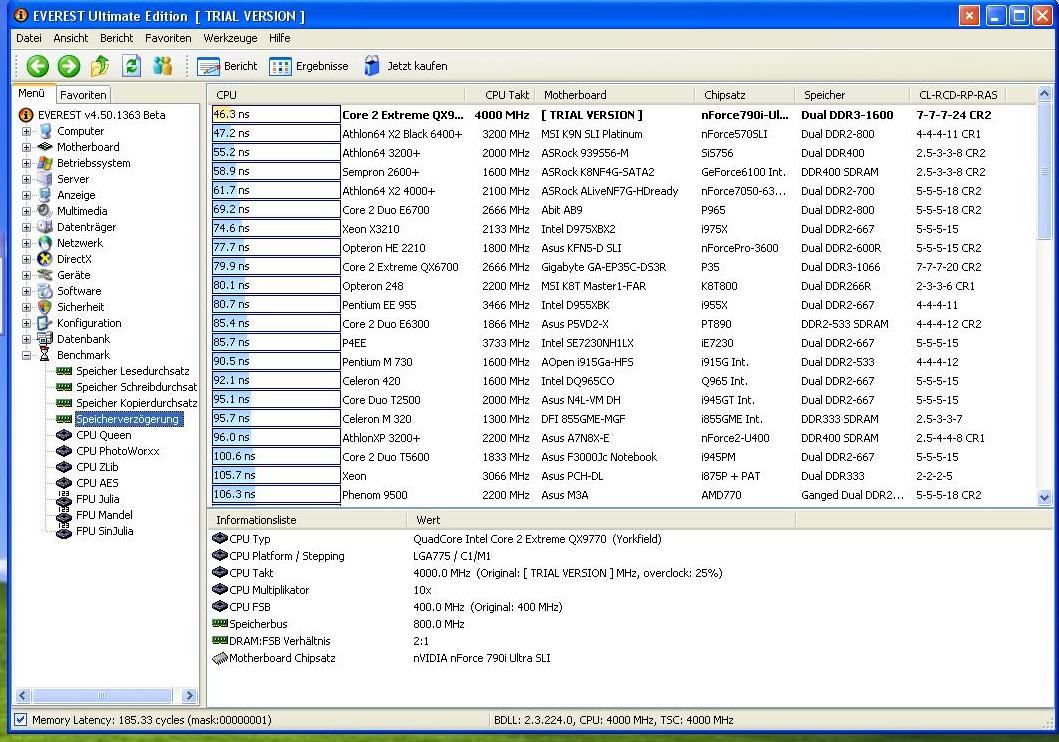Click the Informationsliste column header
The image size is (1059, 742).
click(x=307, y=520)
